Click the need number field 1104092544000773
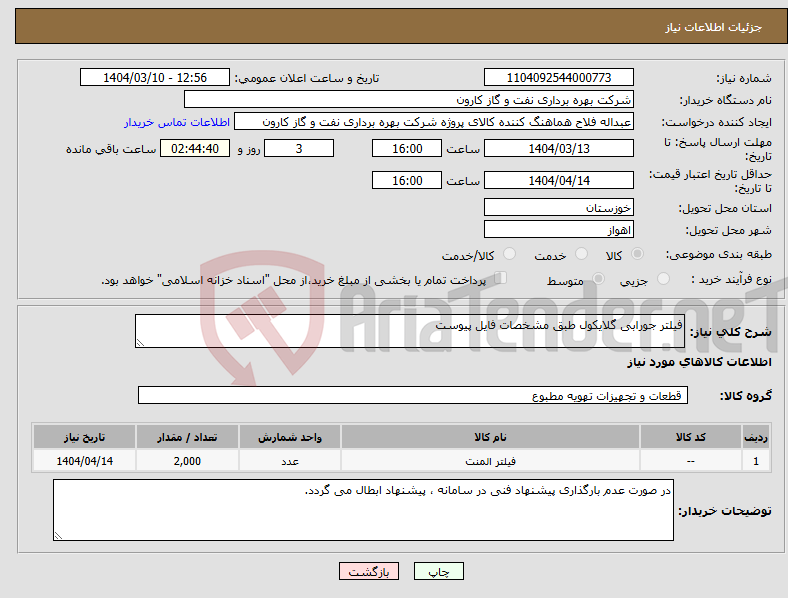The height and width of the screenshot is (598, 788). tap(559, 77)
